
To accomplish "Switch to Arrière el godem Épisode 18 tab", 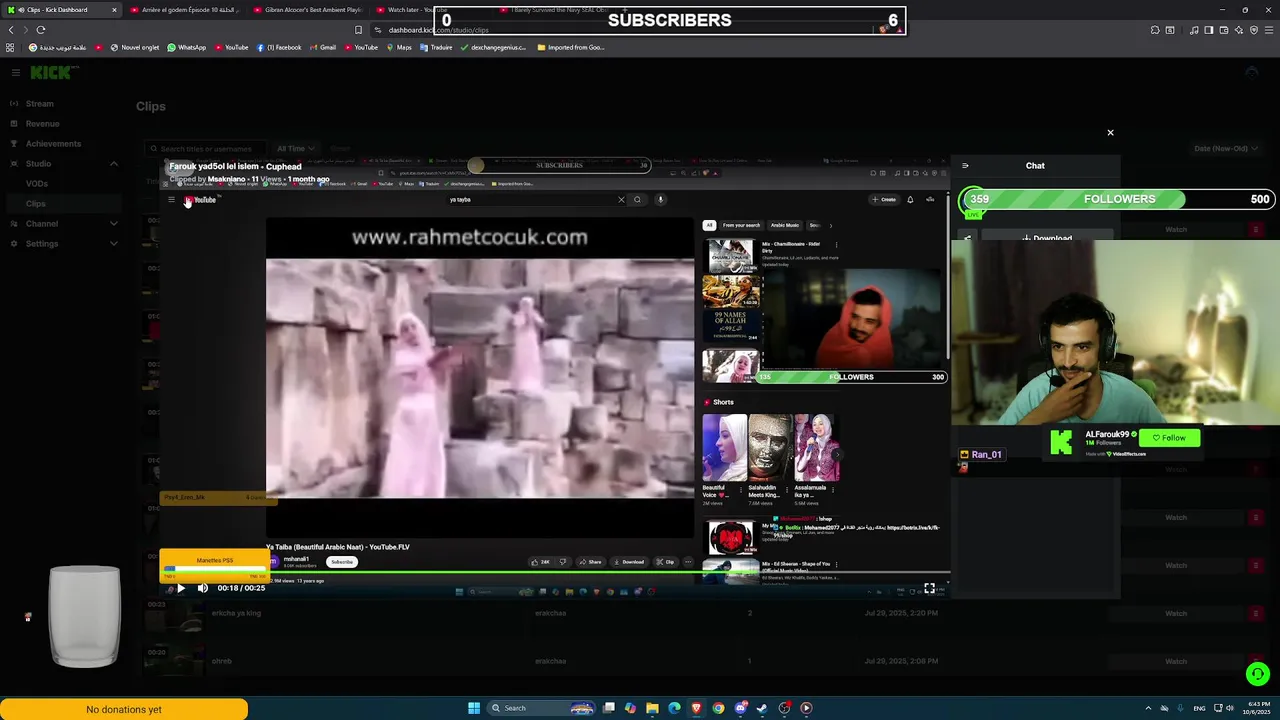I will point(185,10).
